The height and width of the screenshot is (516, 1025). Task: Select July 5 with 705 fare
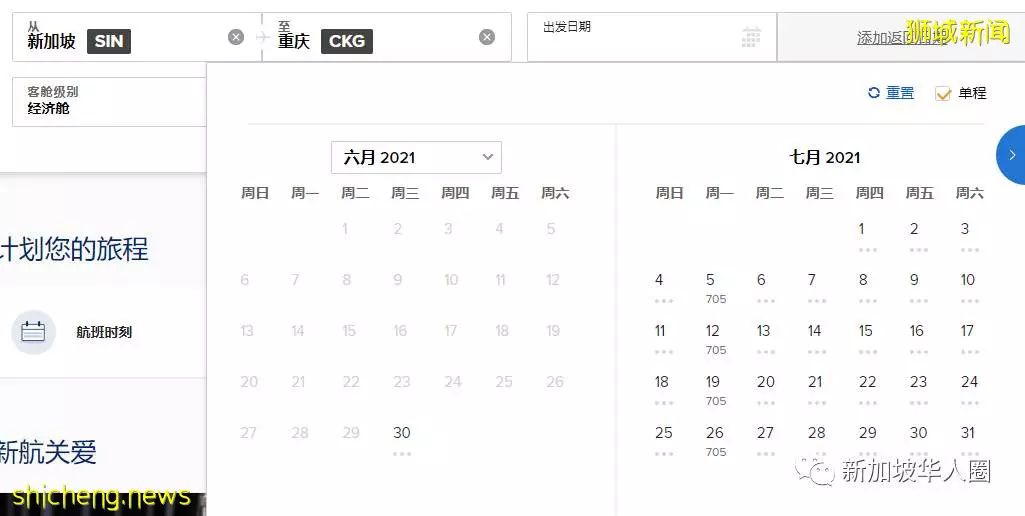click(x=714, y=288)
